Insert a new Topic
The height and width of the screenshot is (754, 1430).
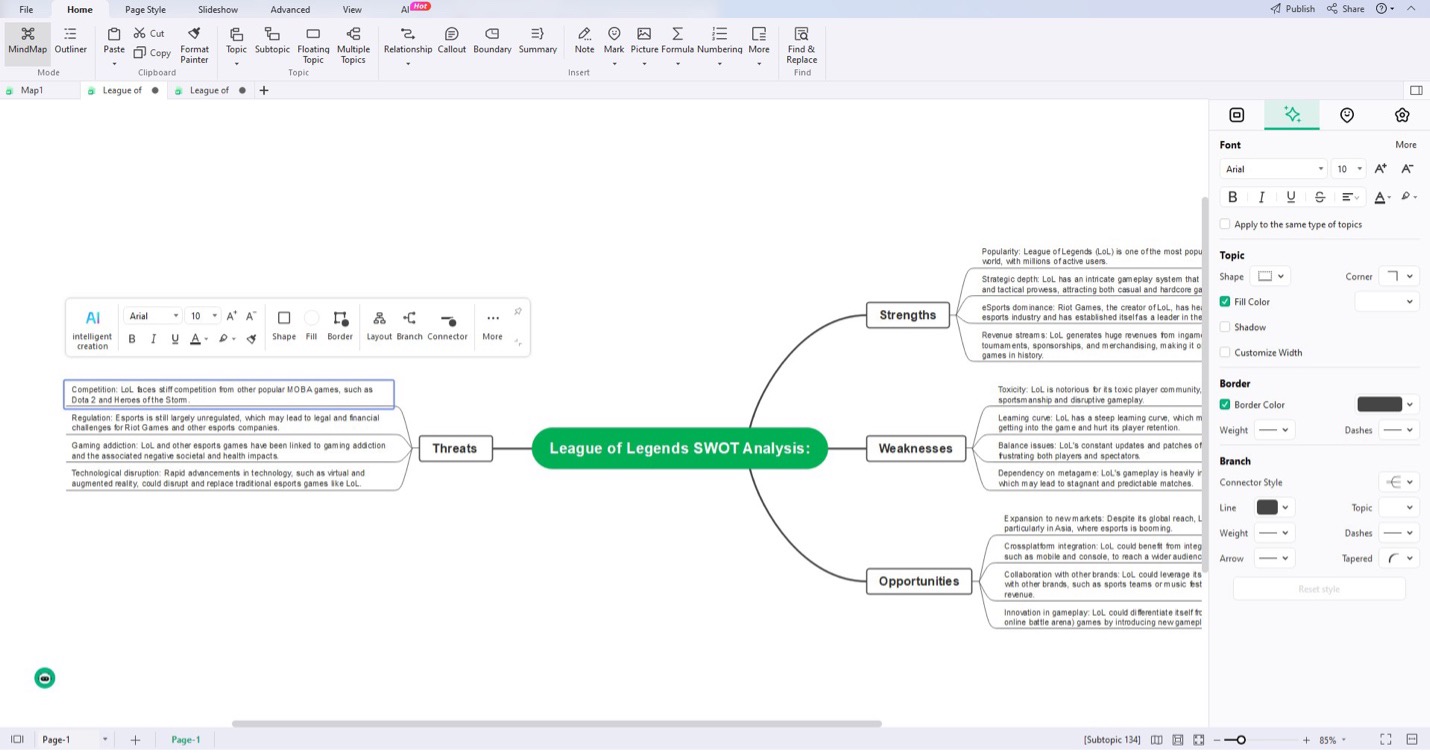236,41
